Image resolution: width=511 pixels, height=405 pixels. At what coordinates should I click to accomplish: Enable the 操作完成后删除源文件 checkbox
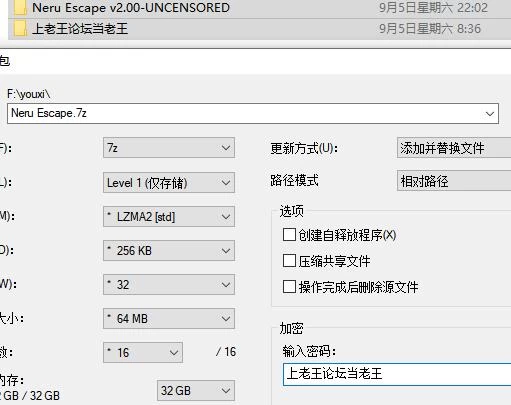[289, 286]
